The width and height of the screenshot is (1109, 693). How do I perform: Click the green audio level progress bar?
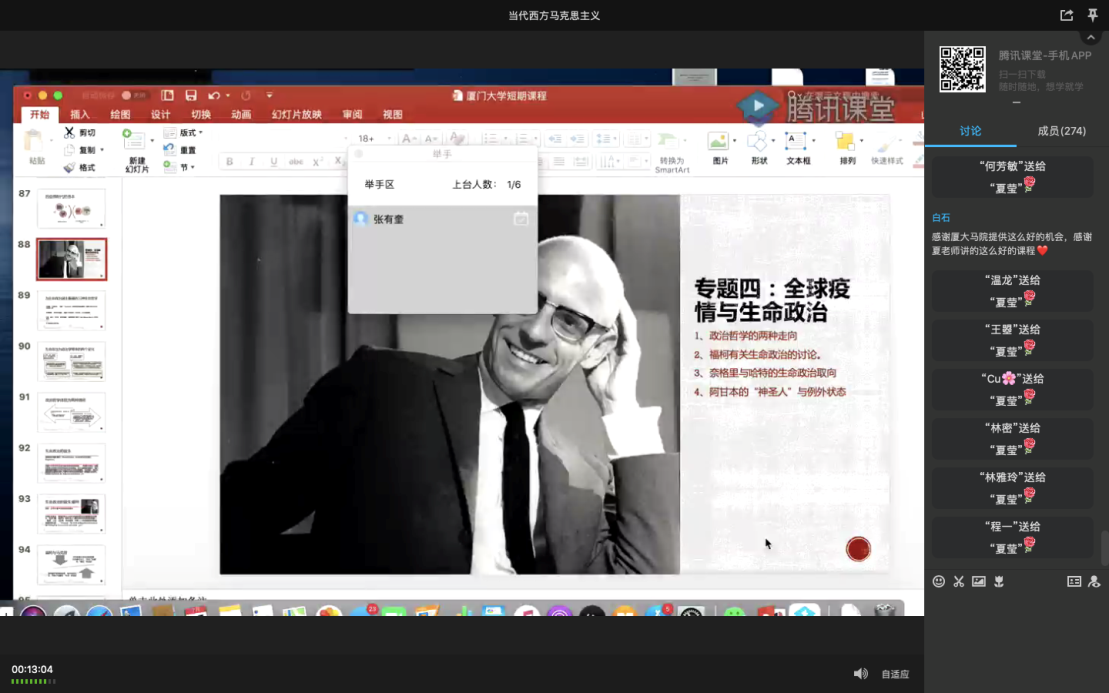tap(33, 681)
